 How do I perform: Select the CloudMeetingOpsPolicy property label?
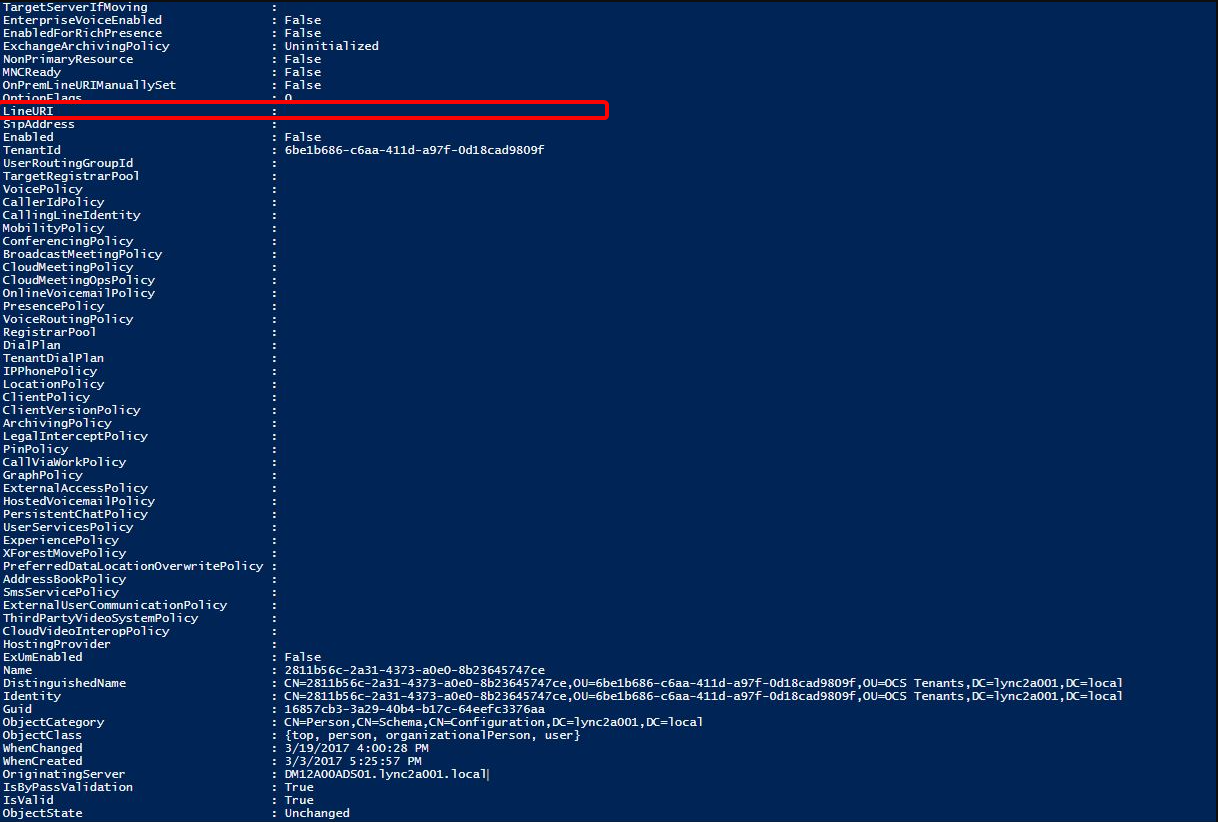(78, 280)
